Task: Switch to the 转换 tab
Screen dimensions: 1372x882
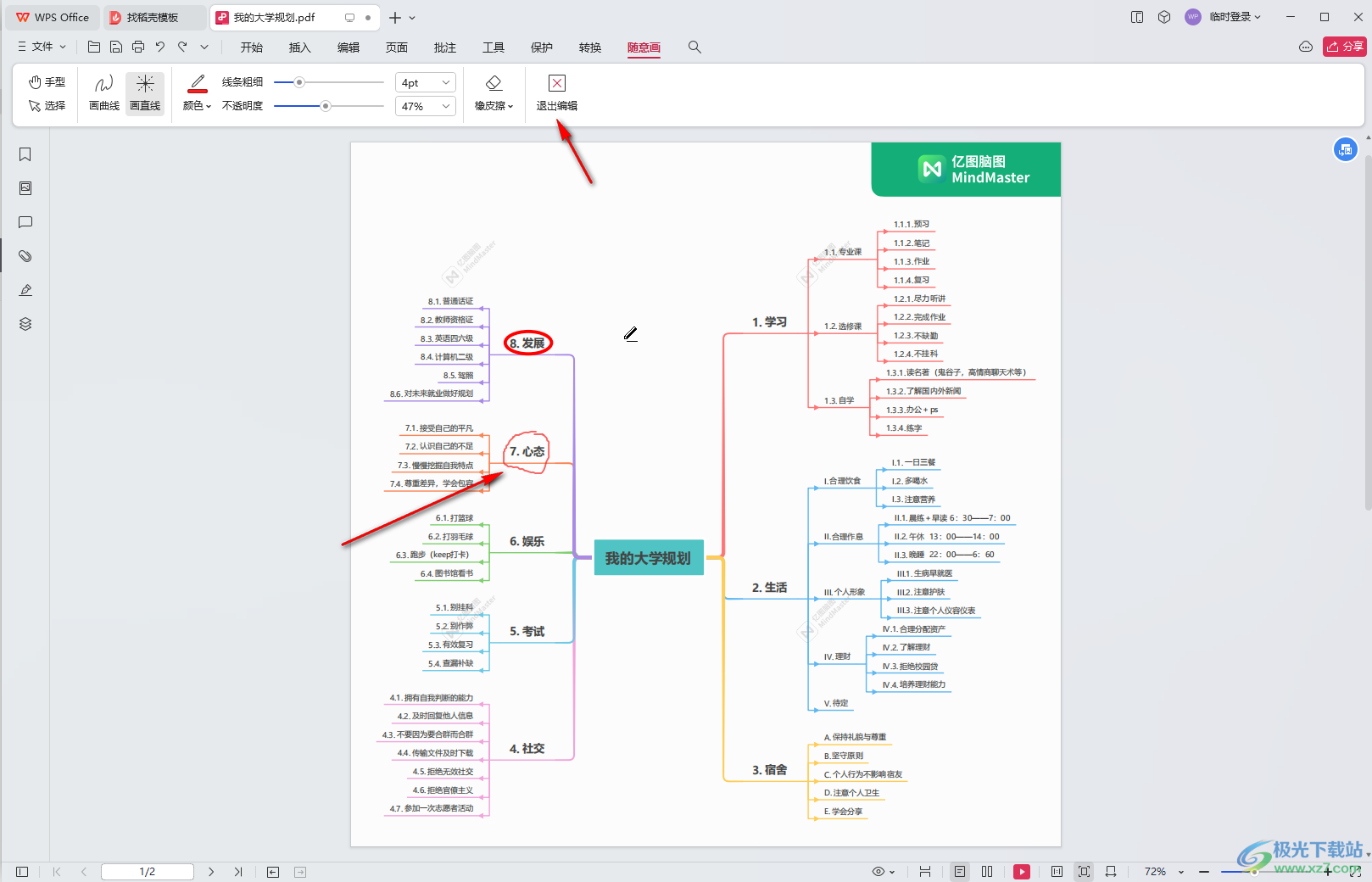Action: (590, 47)
